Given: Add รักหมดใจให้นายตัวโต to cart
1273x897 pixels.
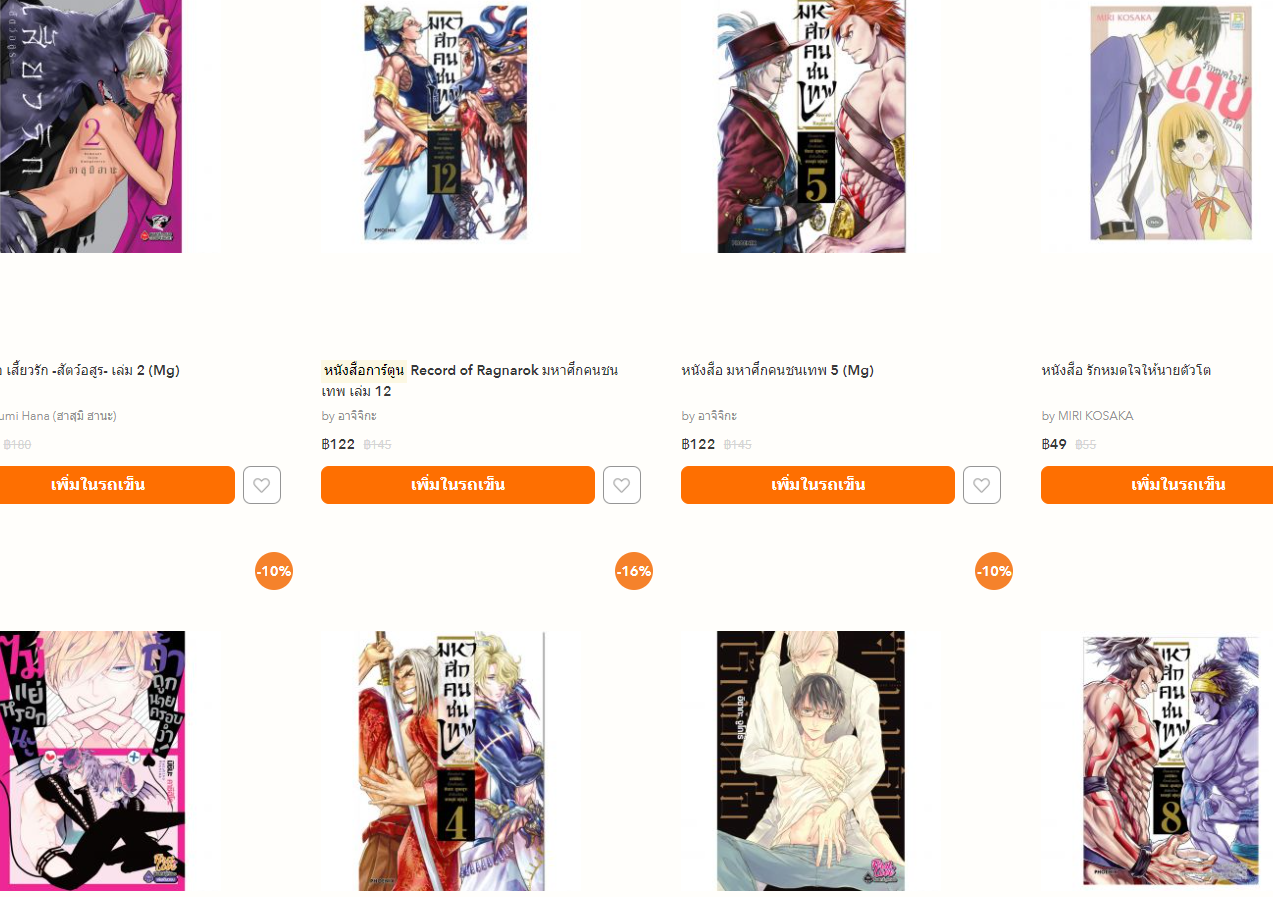Looking at the screenshot, I should coord(1157,485).
